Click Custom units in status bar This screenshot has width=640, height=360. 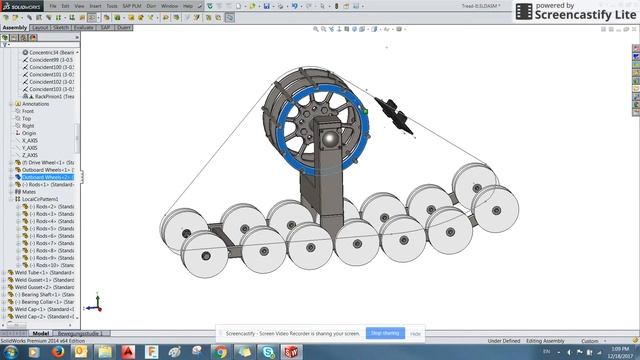tap(590, 341)
